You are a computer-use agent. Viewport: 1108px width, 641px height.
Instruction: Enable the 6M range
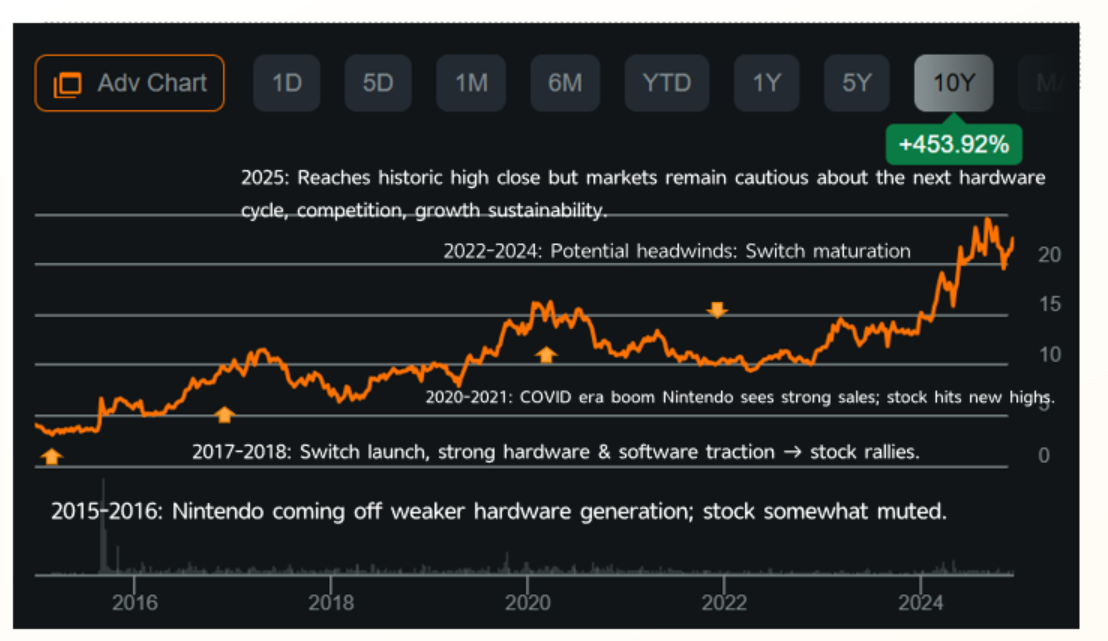click(x=565, y=83)
